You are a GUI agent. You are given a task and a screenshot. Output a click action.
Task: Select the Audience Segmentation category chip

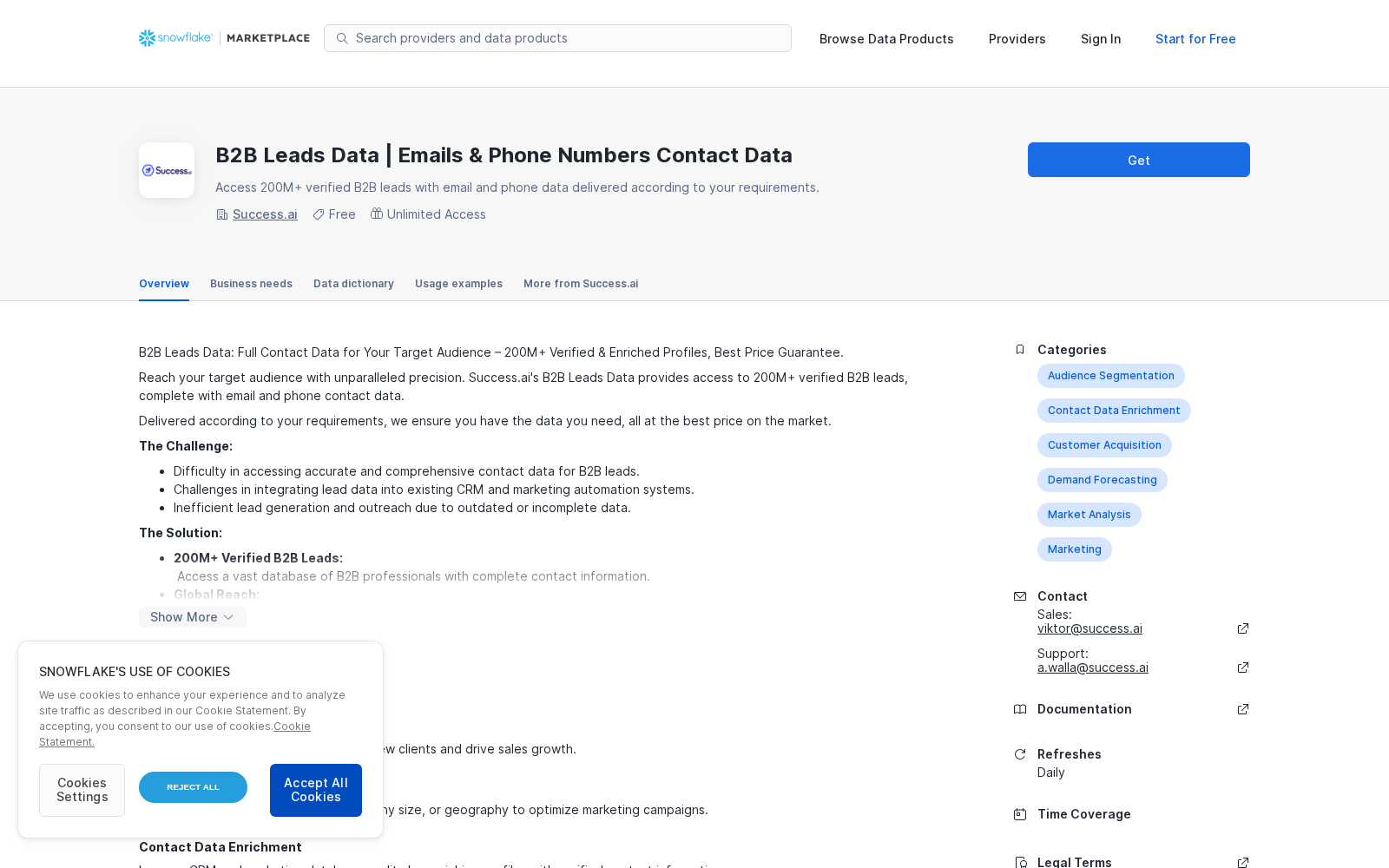[x=1111, y=376]
